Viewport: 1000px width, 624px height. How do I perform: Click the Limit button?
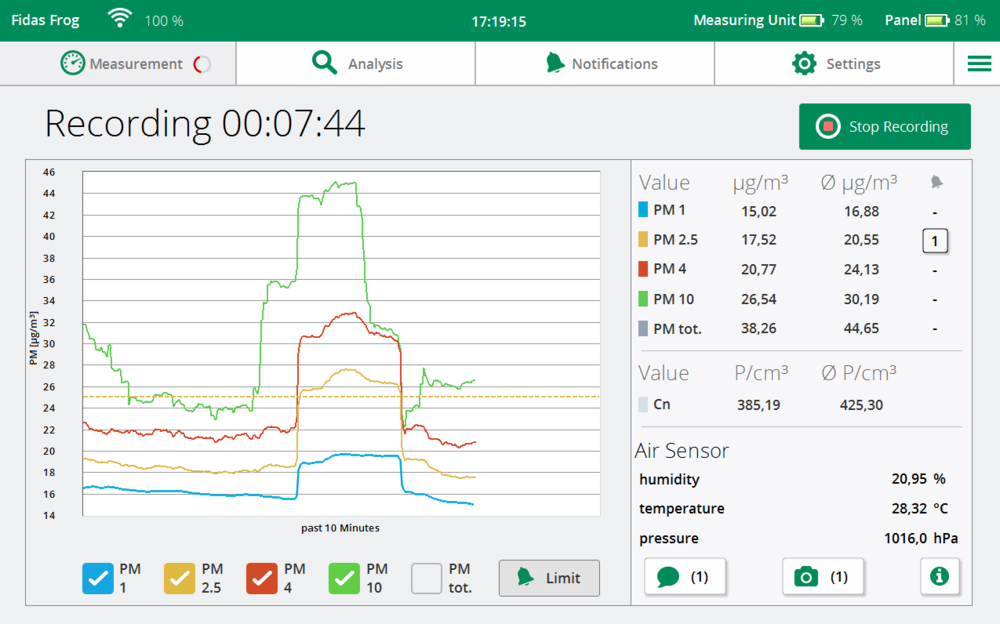tap(549, 578)
